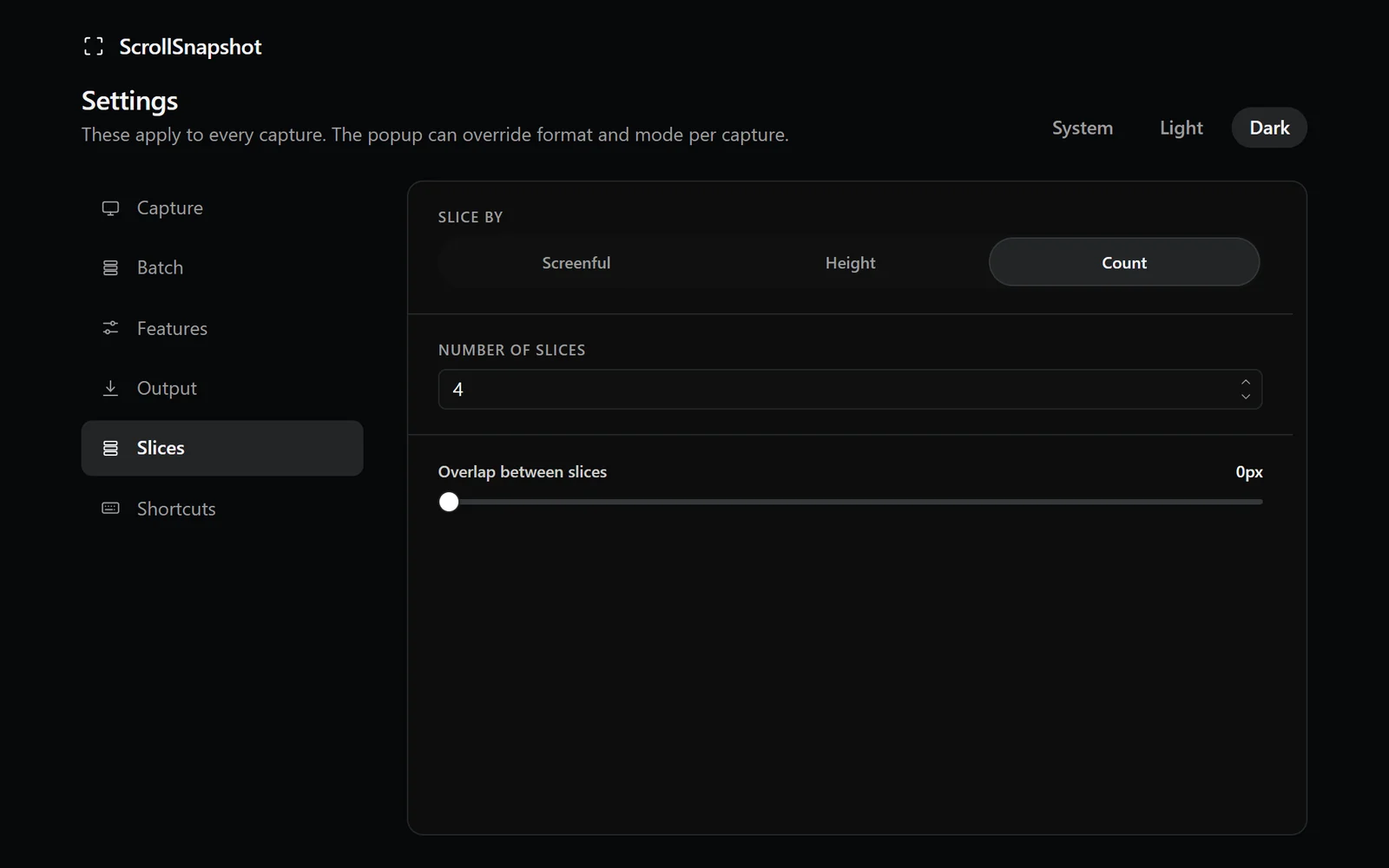Decrease number of slices with down arrow
This screenshot has width=1389, height=868.
click(1246, 397)
